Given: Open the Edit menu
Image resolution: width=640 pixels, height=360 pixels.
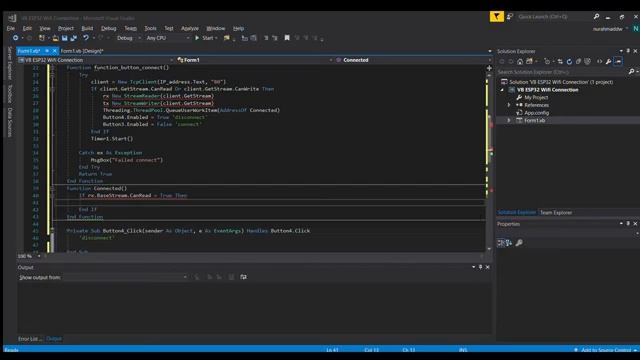Looking at the screenshot, I should [x=27, y=28].
